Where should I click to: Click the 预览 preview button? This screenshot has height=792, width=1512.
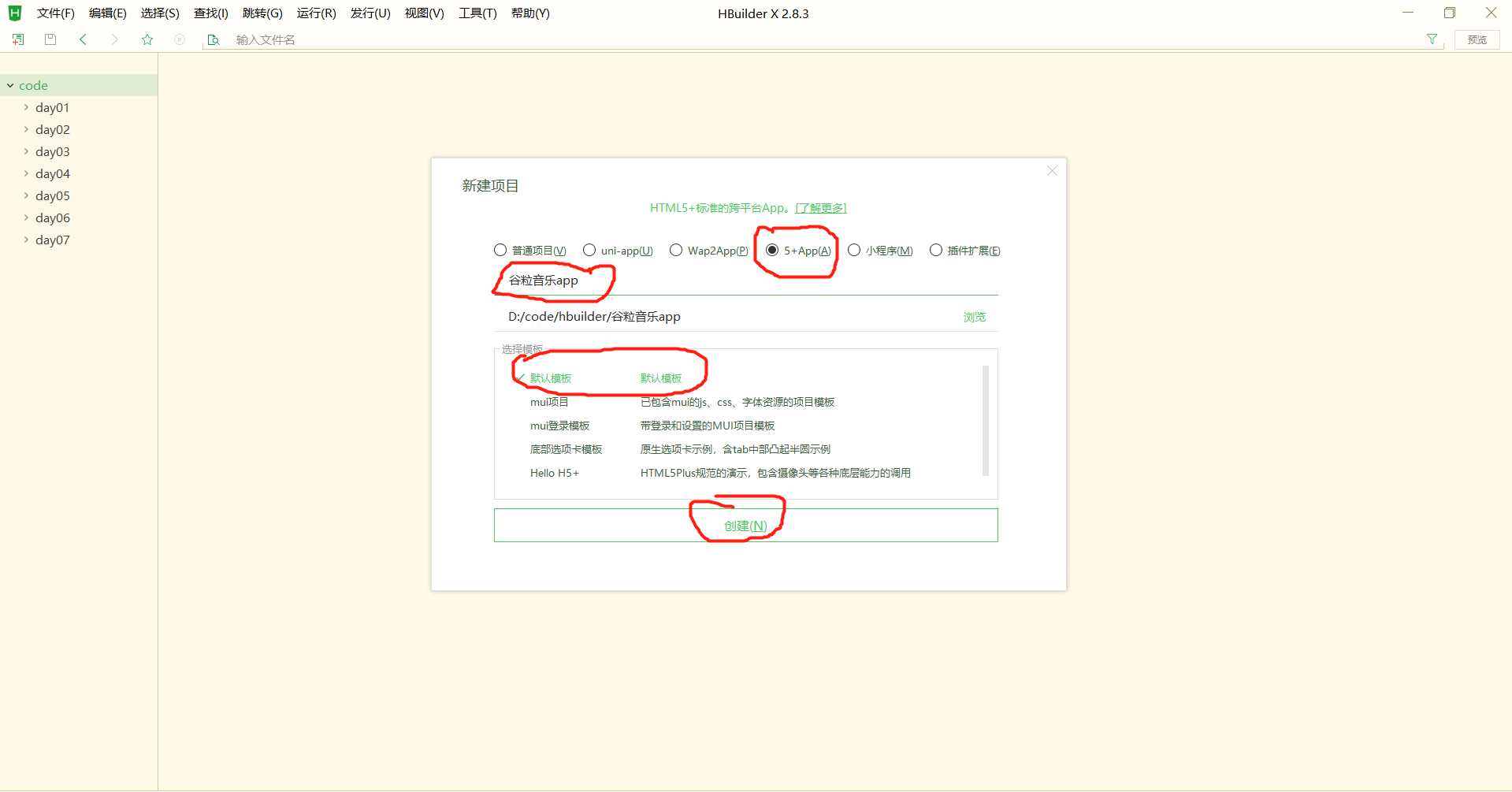(1477, 39)
